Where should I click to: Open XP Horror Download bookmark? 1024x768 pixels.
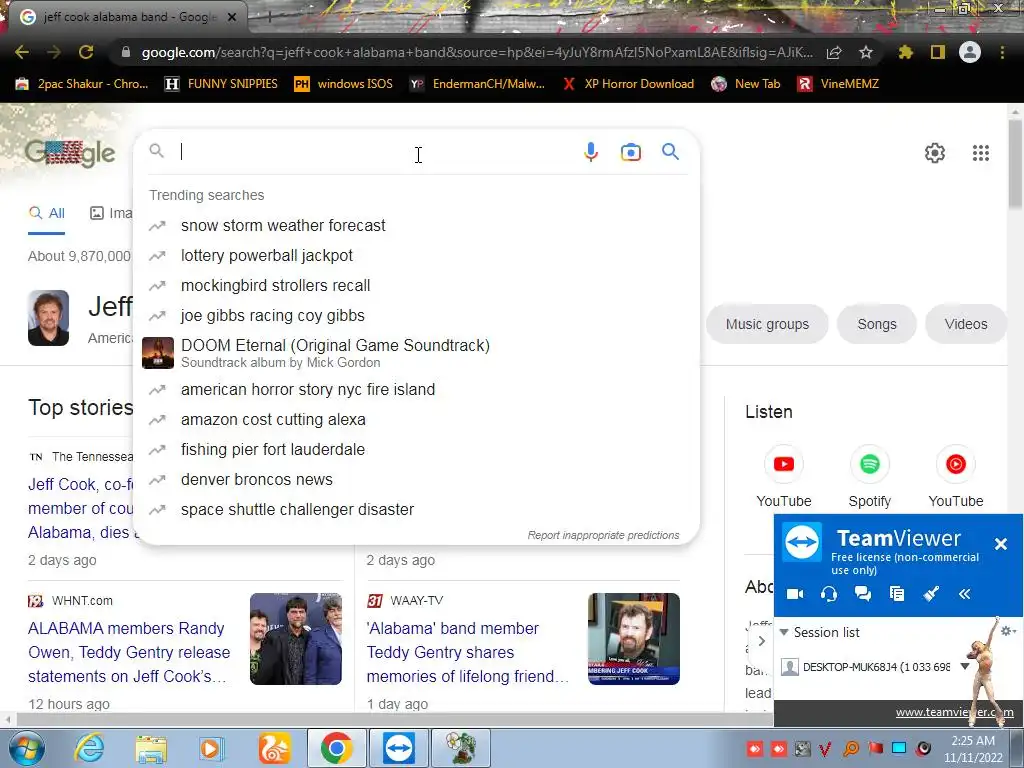pos(628,84)
